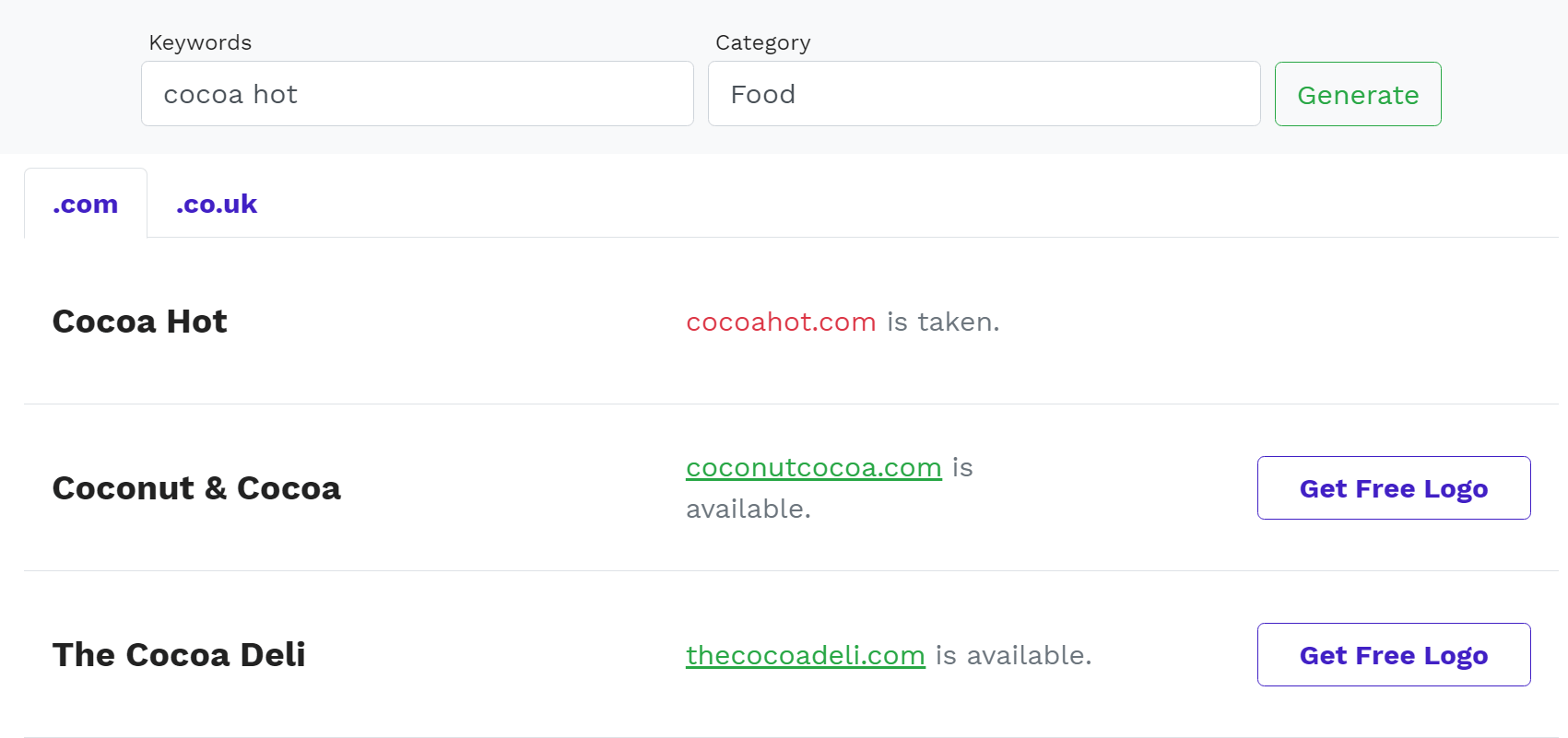This screenshot has height=738, width=1568.
Task: Click the green Generate button
Action: (x=1357, y=94)
